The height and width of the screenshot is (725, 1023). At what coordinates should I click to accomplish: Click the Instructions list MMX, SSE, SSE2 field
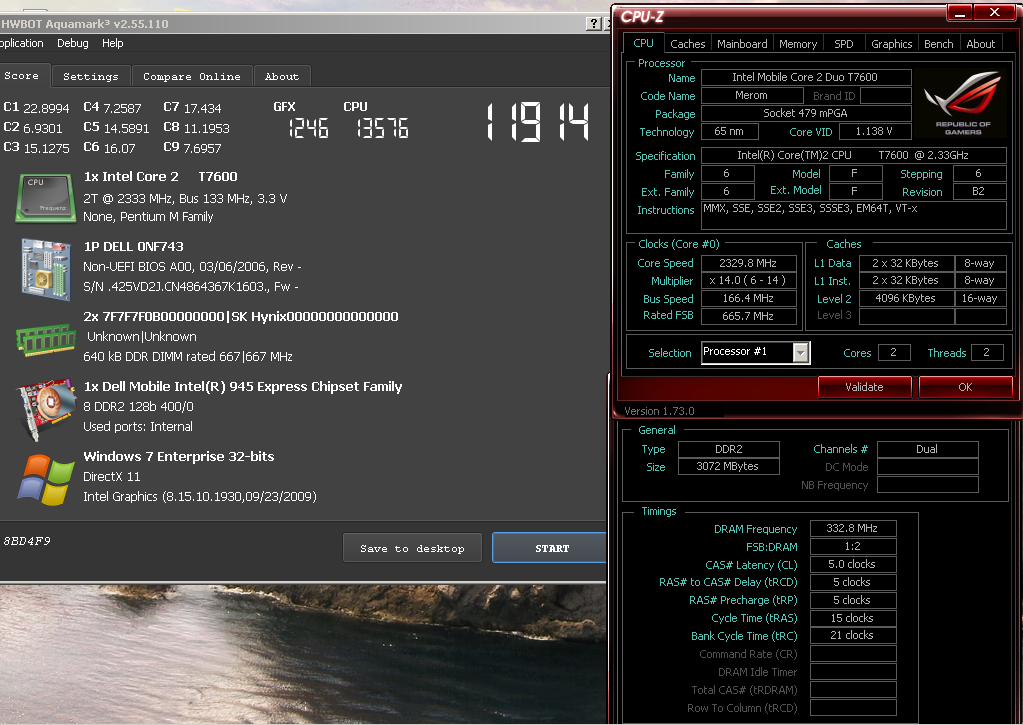point(853,215)
